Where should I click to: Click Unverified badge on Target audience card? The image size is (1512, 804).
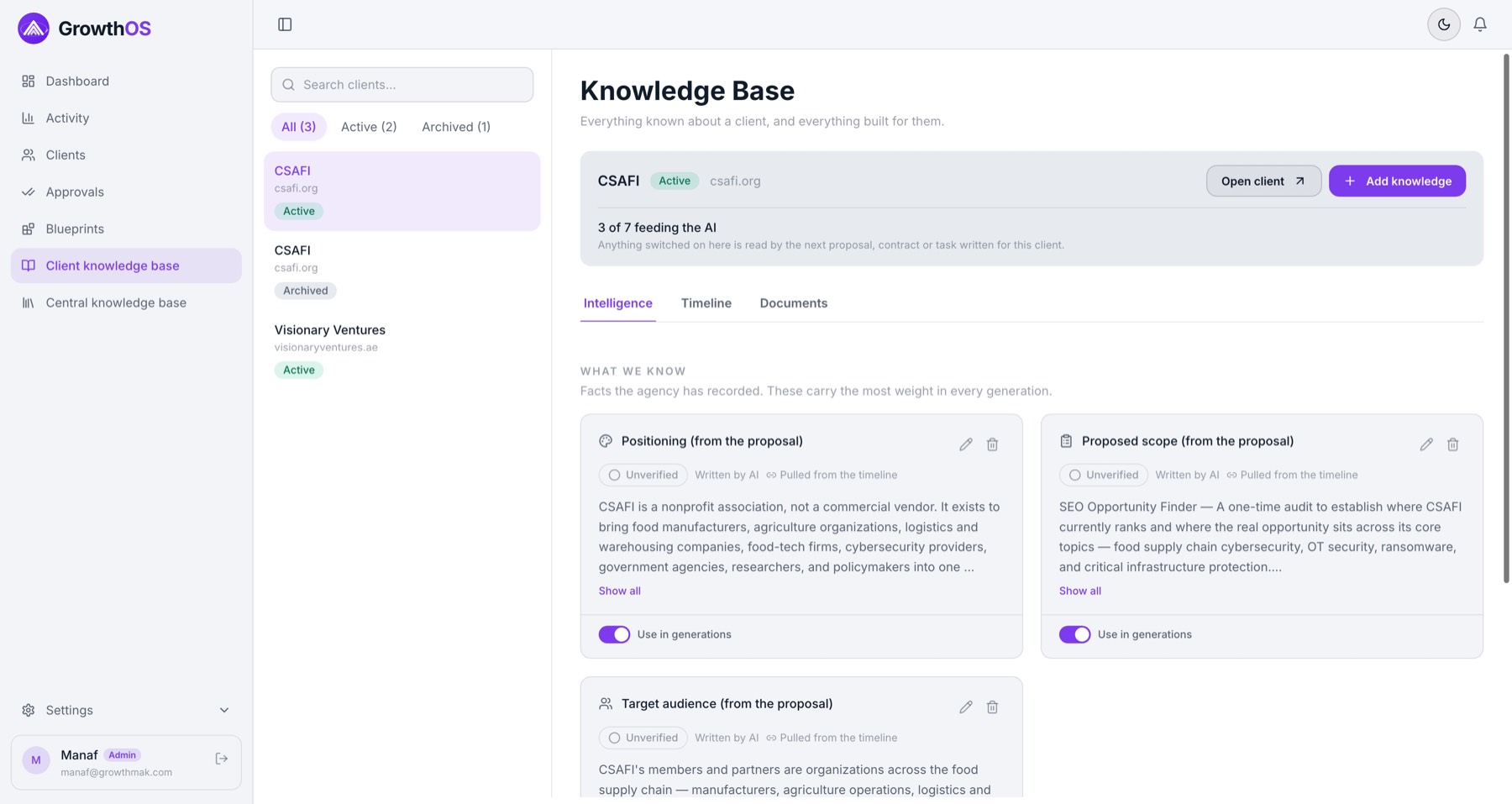(x=643, y=738)
